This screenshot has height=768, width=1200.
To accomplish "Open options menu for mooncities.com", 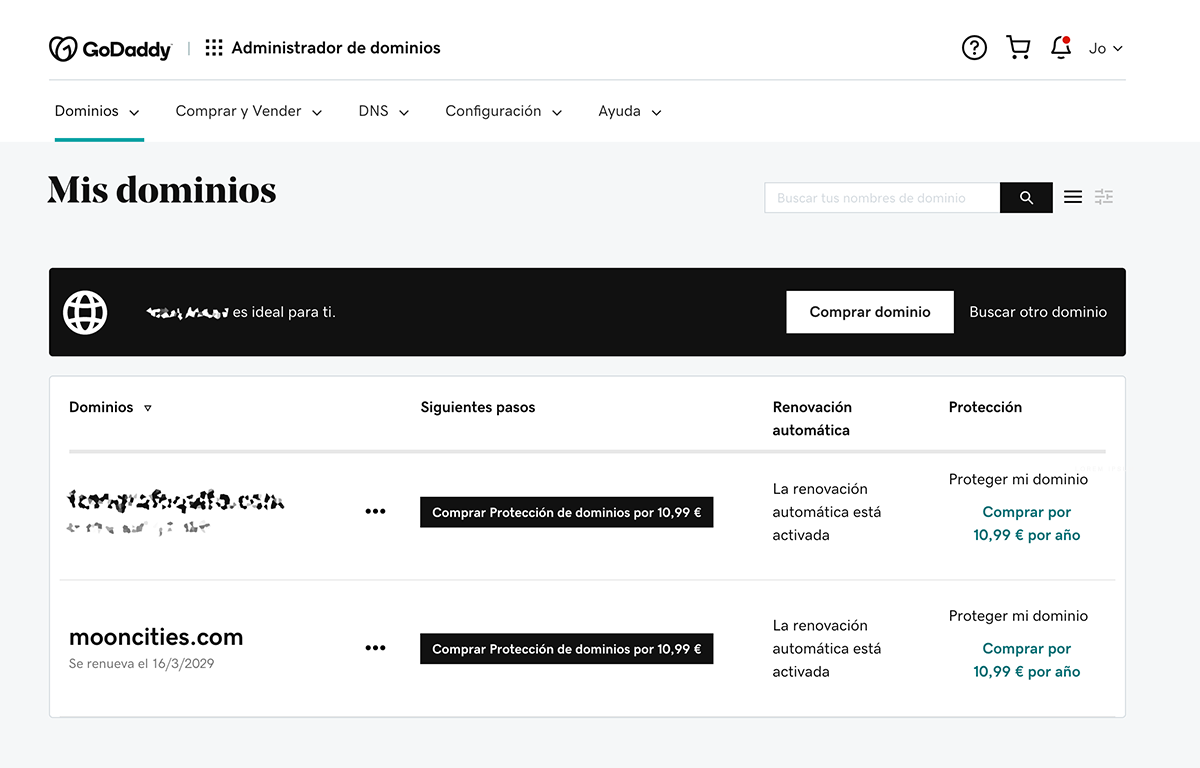I will coord(375,647).
